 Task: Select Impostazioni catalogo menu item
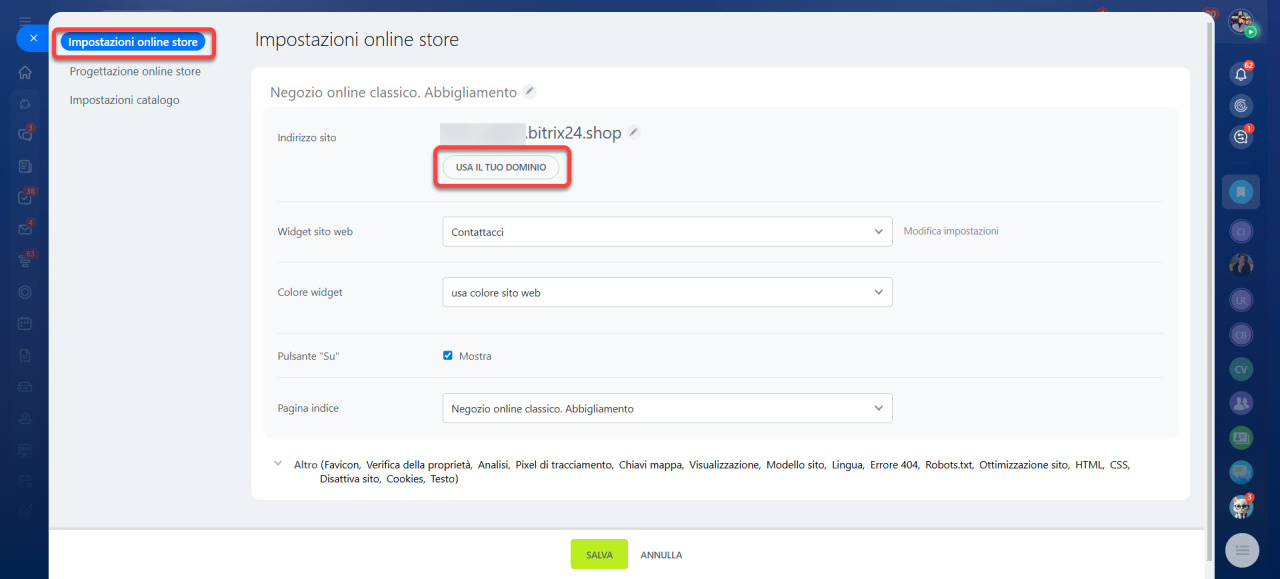click(x=124, y=100)
